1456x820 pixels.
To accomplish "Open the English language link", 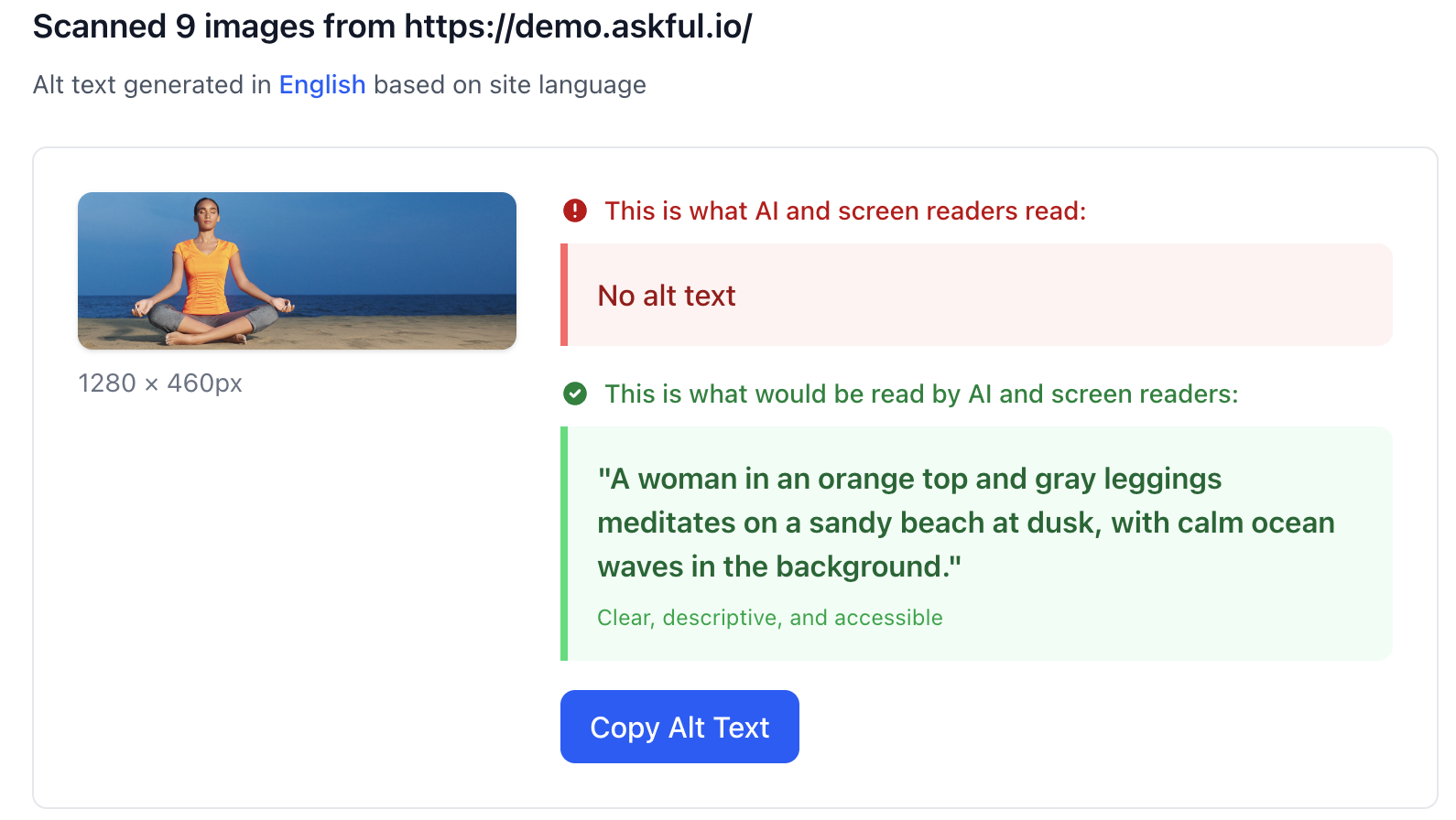I will (322, 84).
